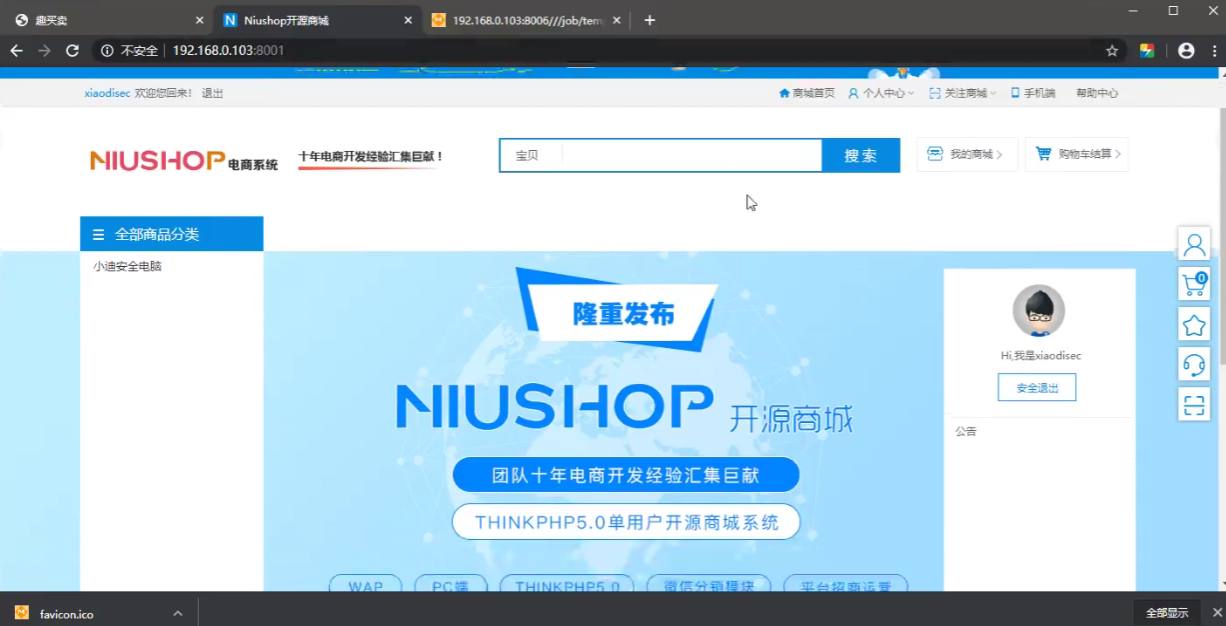Switch to the 192.168.0.103:8006 job tab

click(525, 20)
